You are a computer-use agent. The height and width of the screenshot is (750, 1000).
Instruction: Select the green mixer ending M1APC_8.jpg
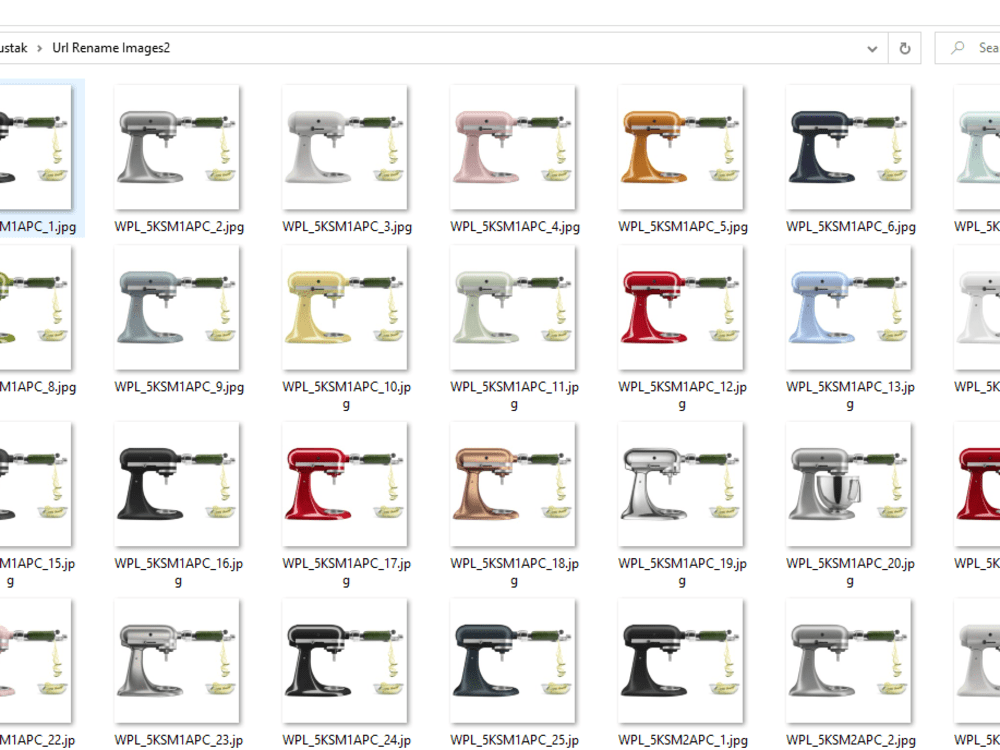tap(36, 307)
